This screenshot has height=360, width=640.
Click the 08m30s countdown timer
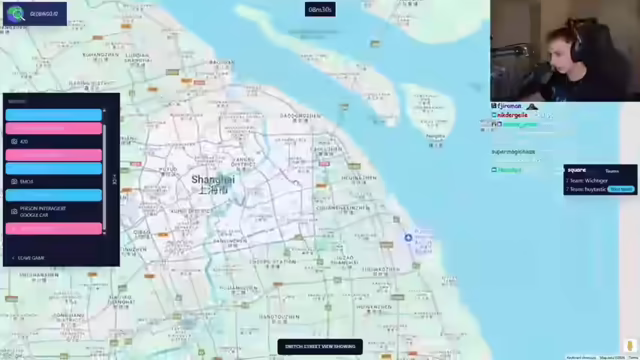coord(320,9)
